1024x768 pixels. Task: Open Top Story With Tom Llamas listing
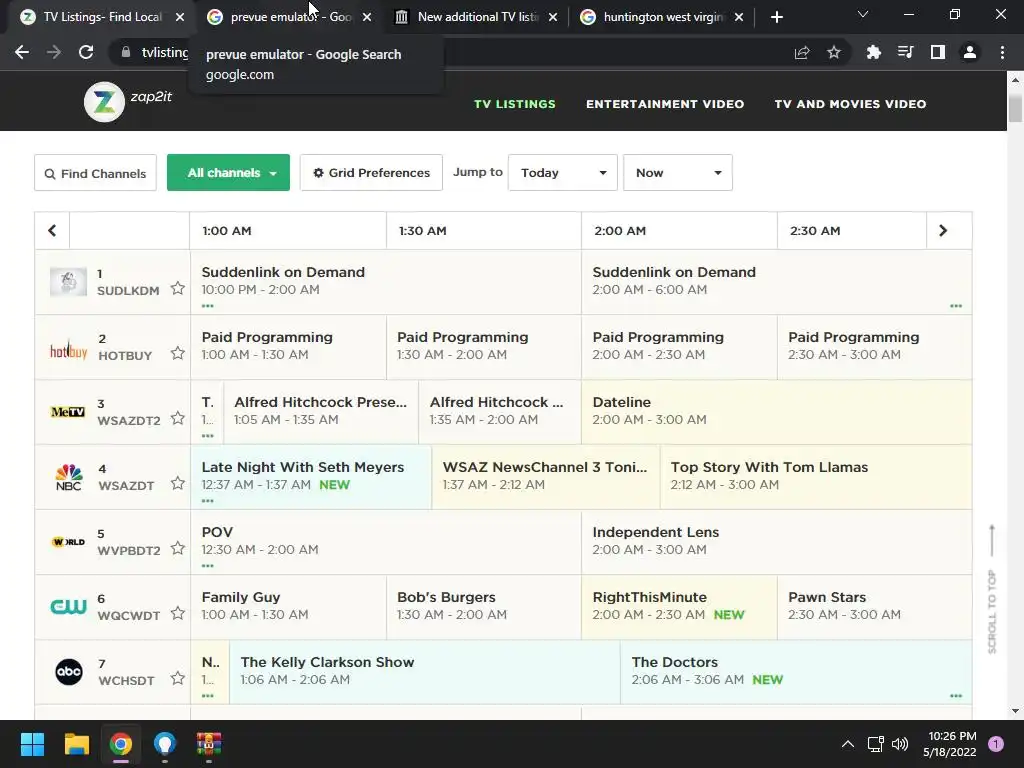coord(816,477)
